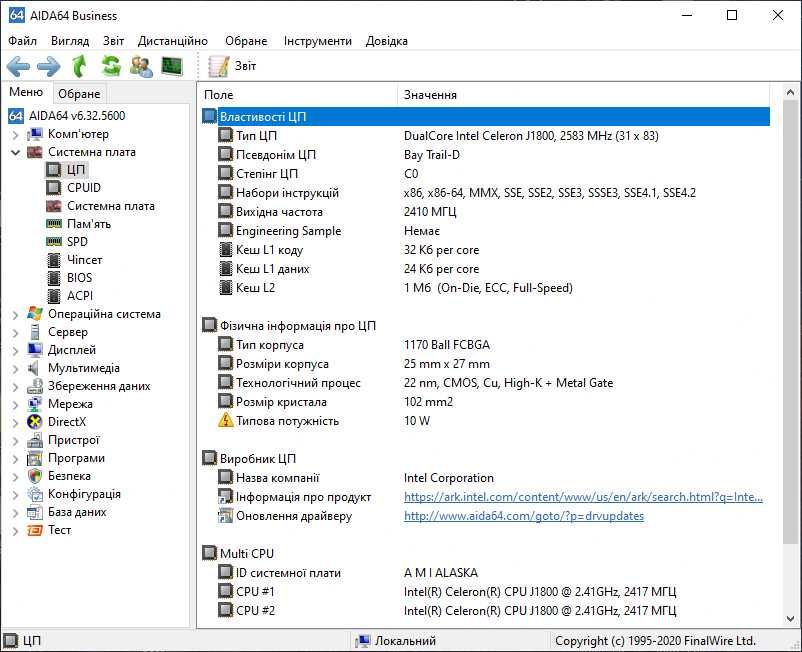Click the Конфігурація icon
Image resolution: width=802 pixels, height=652 pixels.
35,494
